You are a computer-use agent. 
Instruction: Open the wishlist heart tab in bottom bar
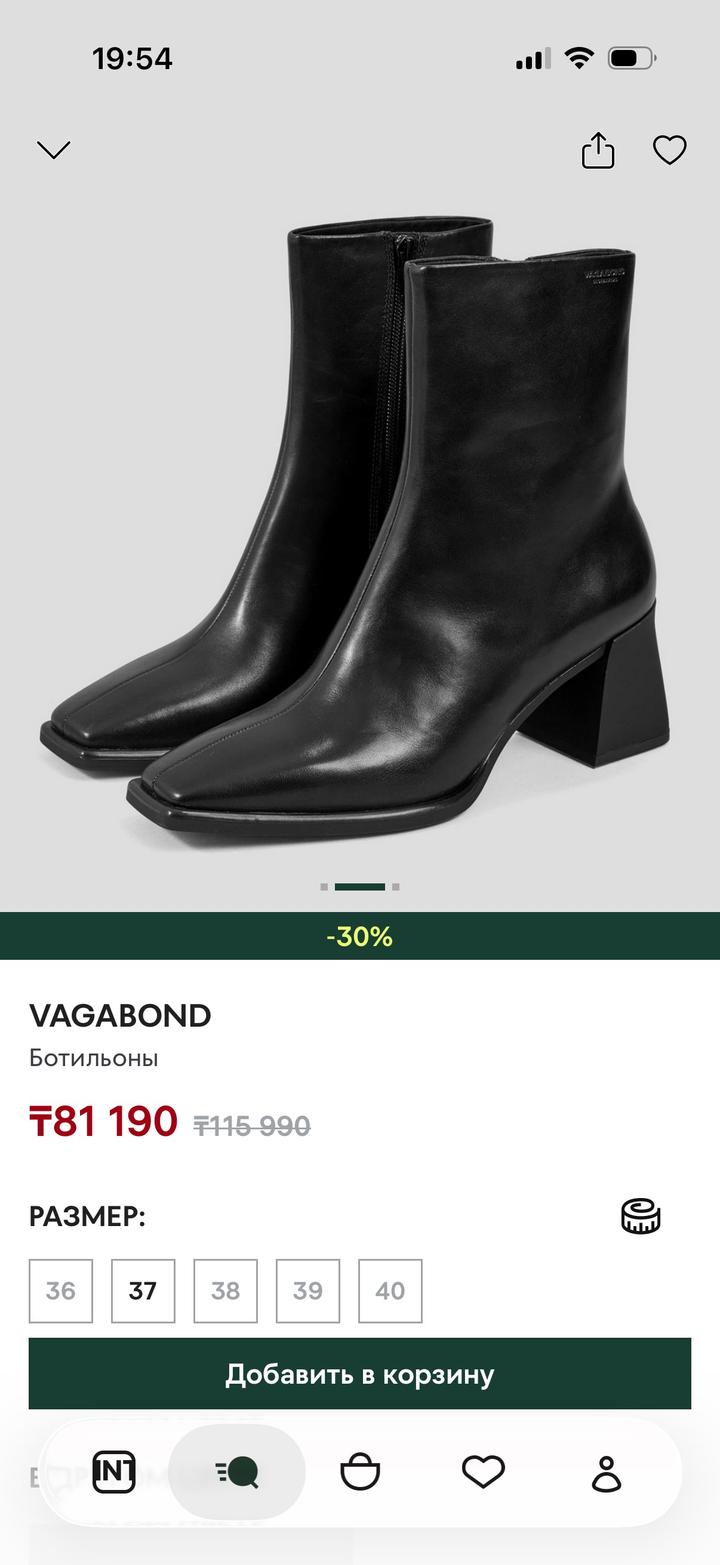coord(483,1471)
